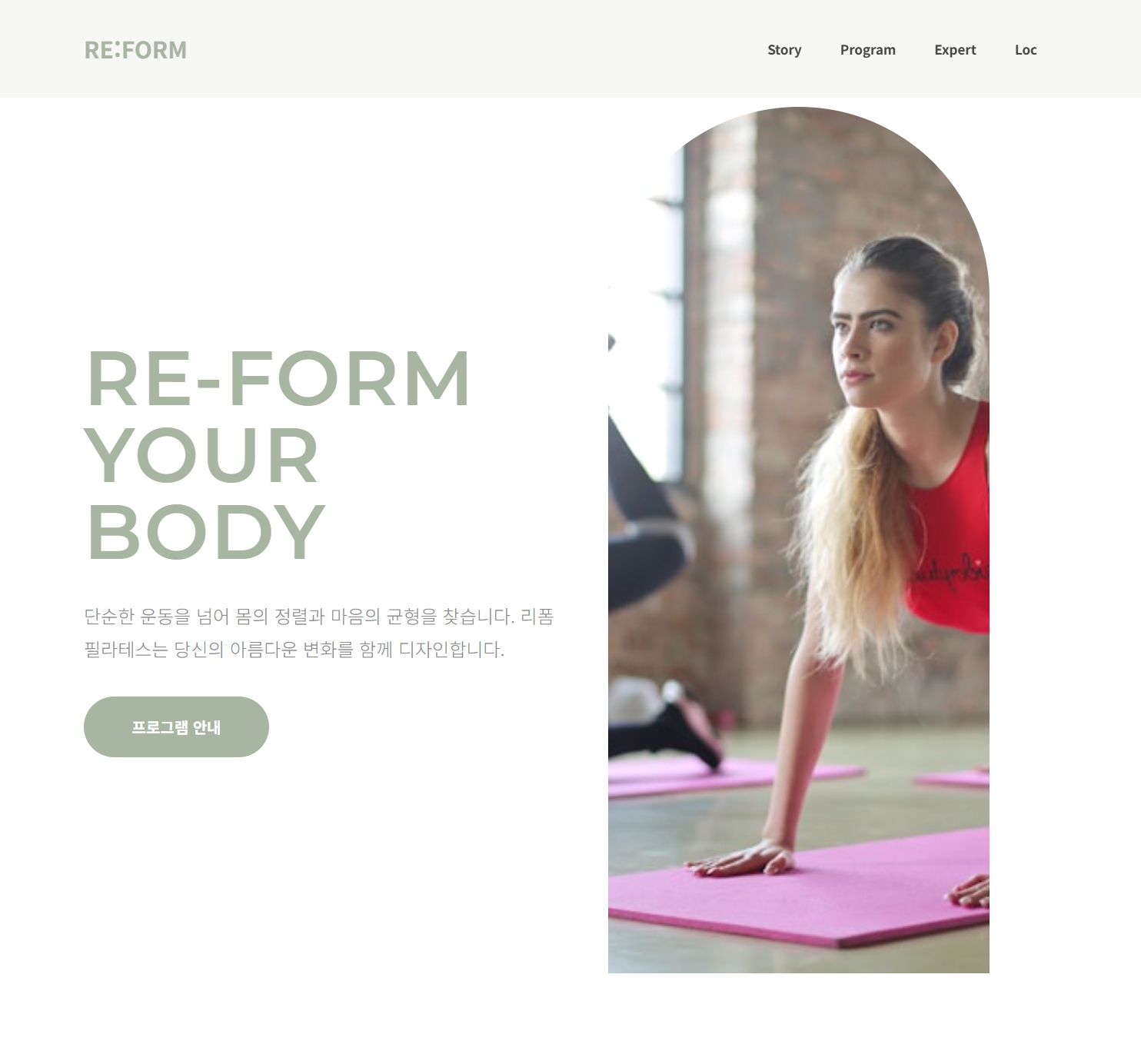Click the RE:FORM logo in header

135,50
